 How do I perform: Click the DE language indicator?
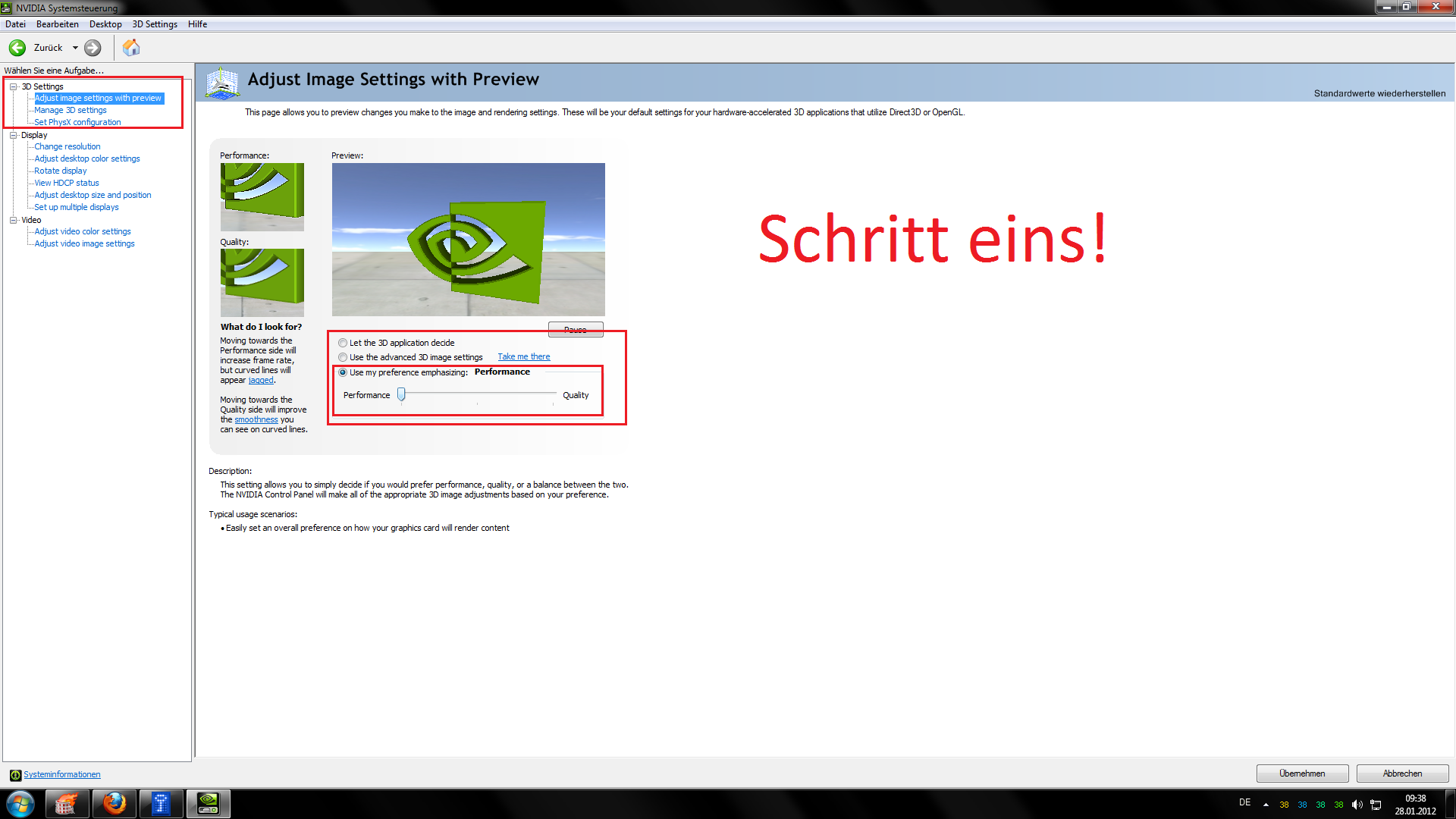1244,802
